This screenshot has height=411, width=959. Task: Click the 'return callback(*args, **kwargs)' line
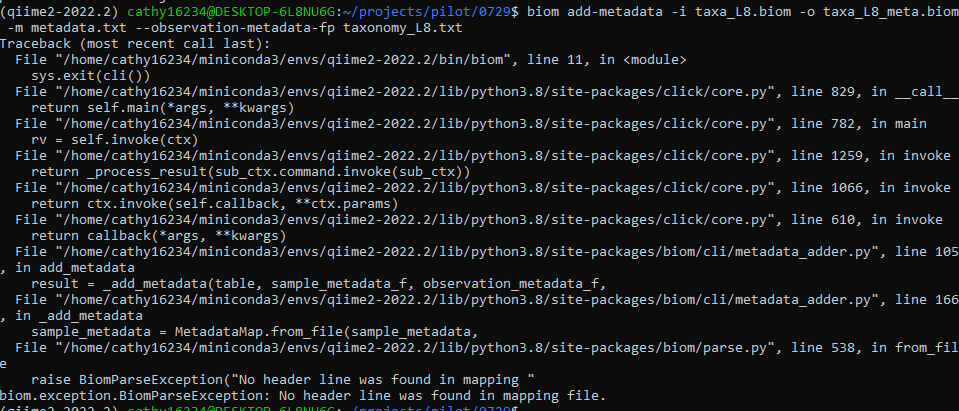(158, 235)
